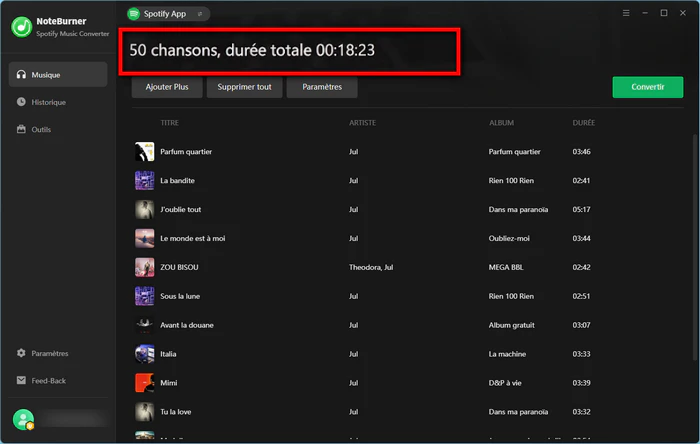The image size is (700, 444).
Task: Click the J'oublie tout album cover
Action: pos(145,209)
